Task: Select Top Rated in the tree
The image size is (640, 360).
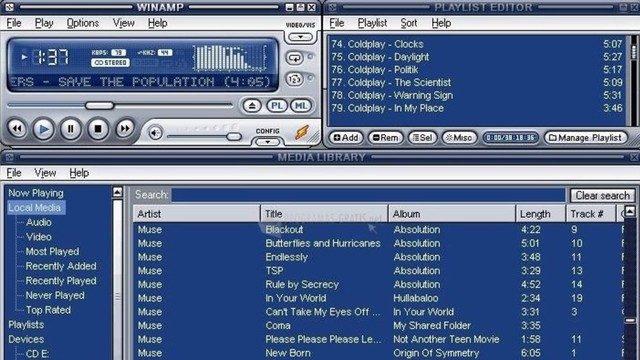Action: pyautogui.click(x=48, y=310)
